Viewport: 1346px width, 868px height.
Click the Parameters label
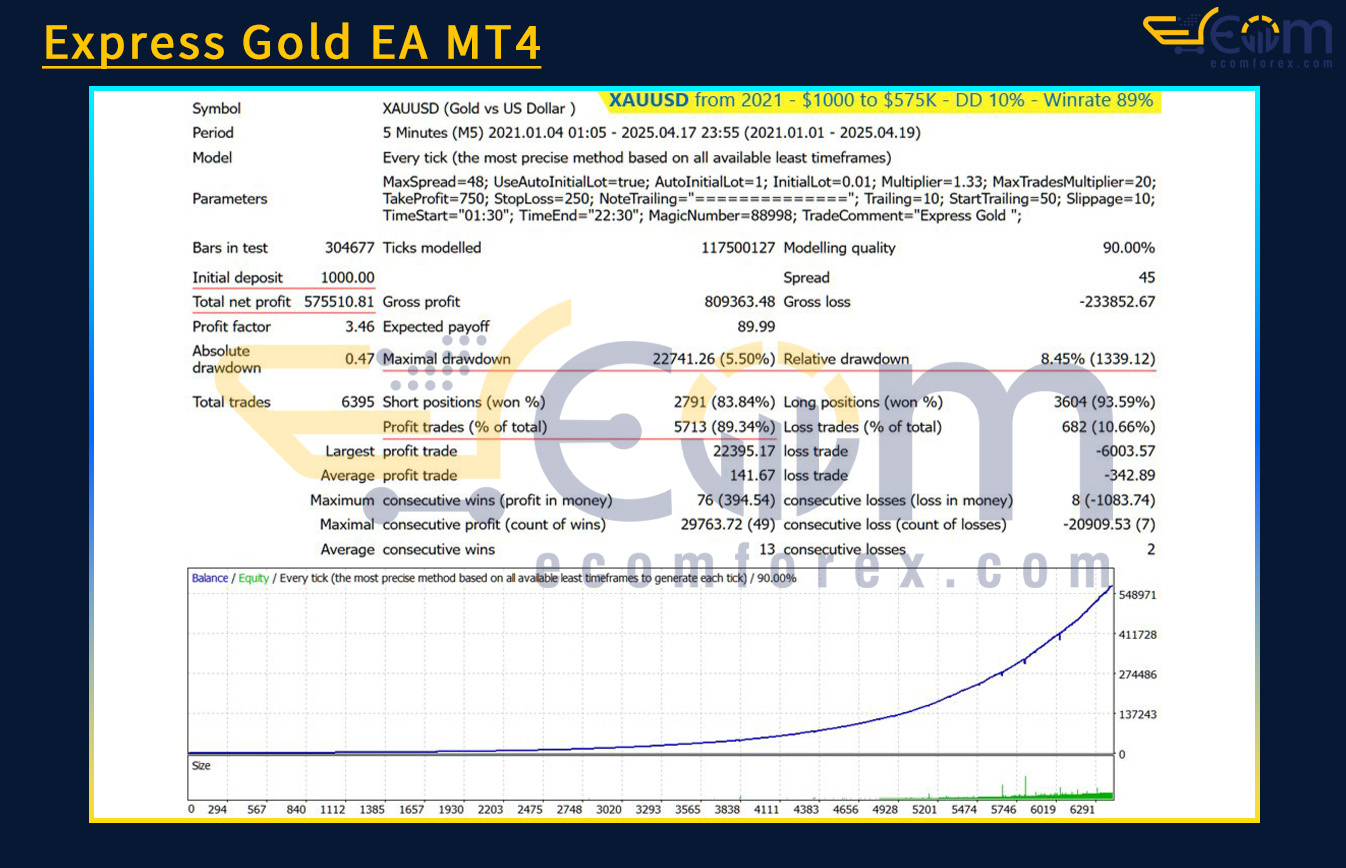[230, 199]
